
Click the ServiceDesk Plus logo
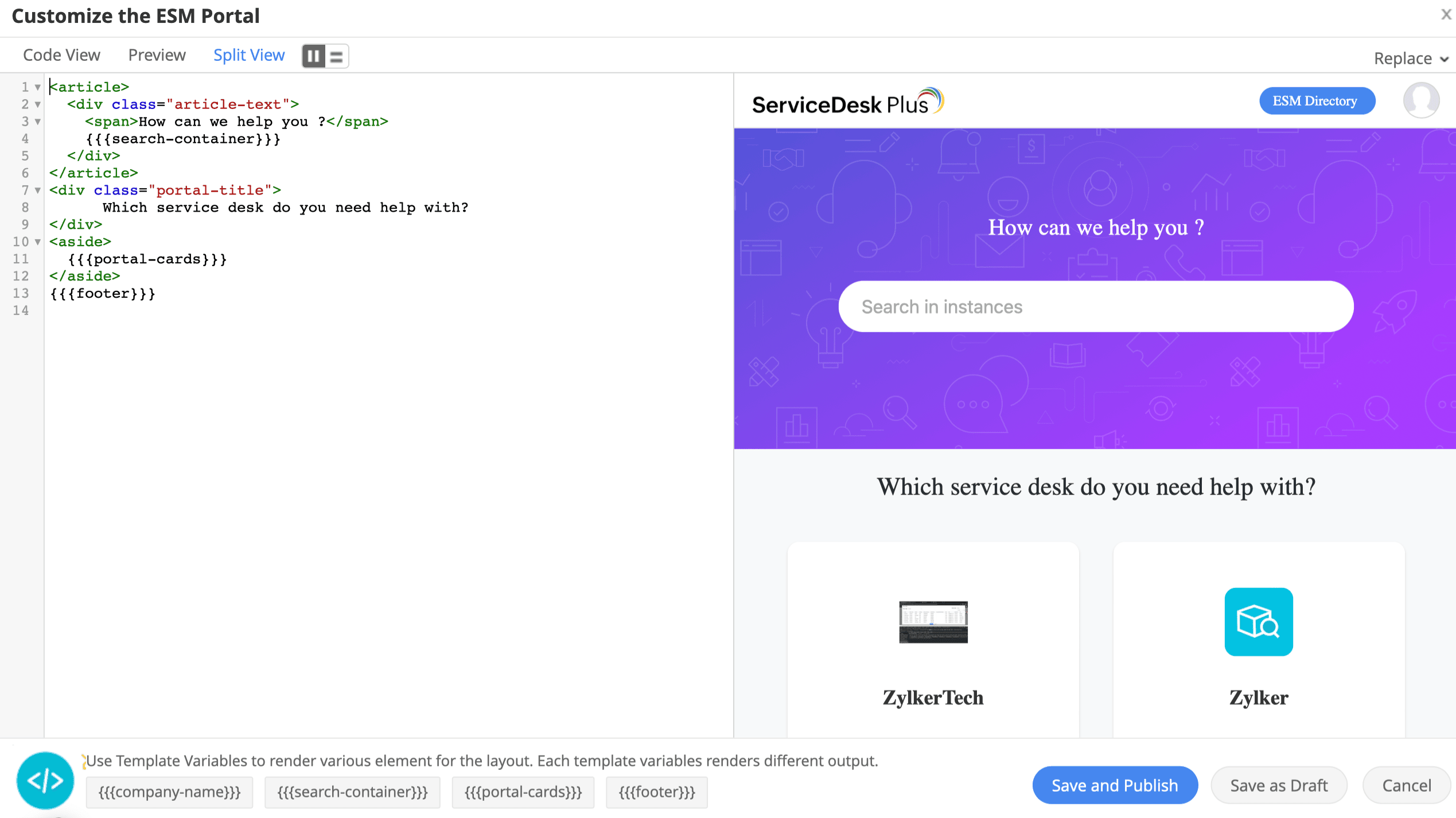click(x=847, y=102)
